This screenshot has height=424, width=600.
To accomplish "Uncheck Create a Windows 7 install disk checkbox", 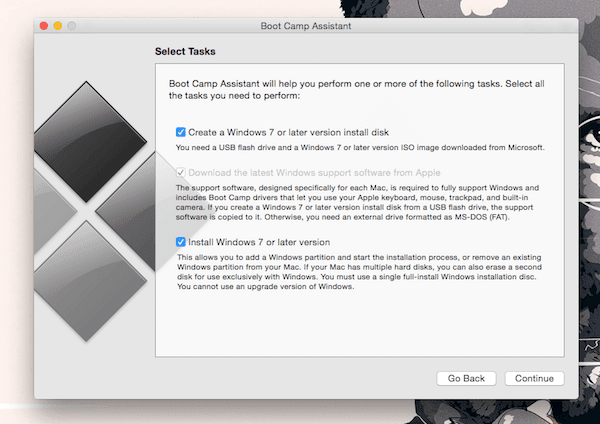I will (181, 132).
